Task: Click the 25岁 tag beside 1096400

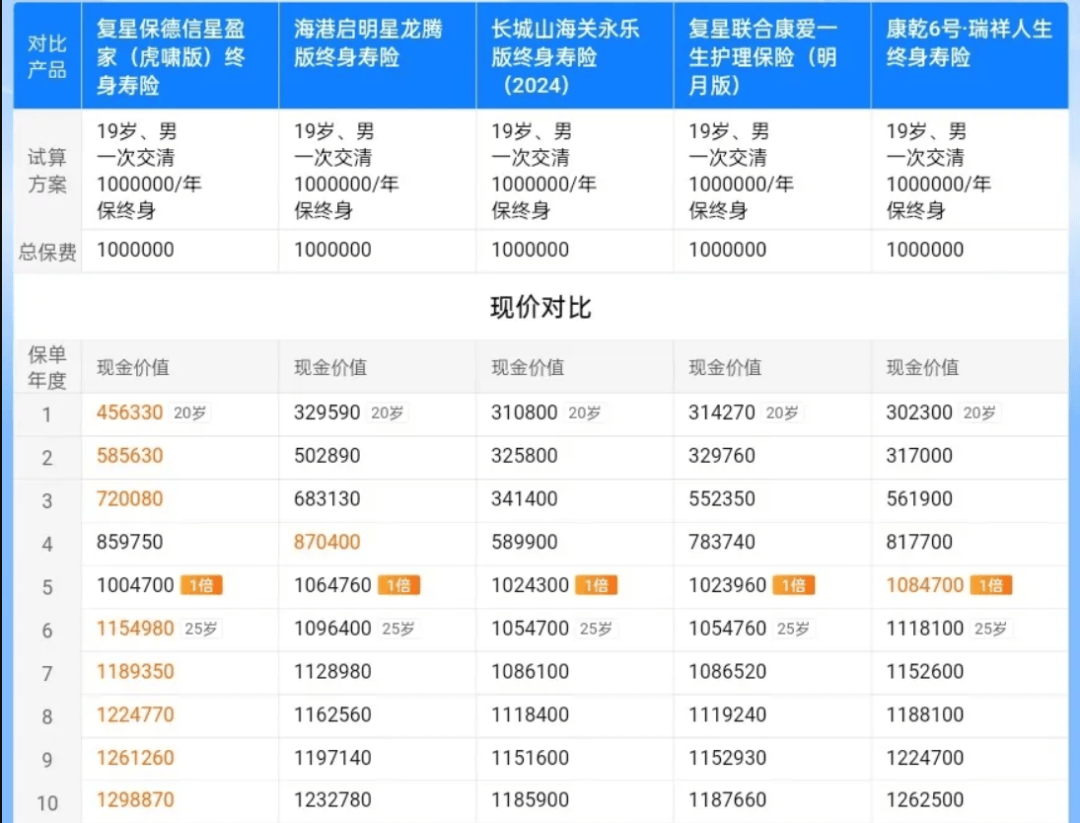Action: [x=398, y=629]
